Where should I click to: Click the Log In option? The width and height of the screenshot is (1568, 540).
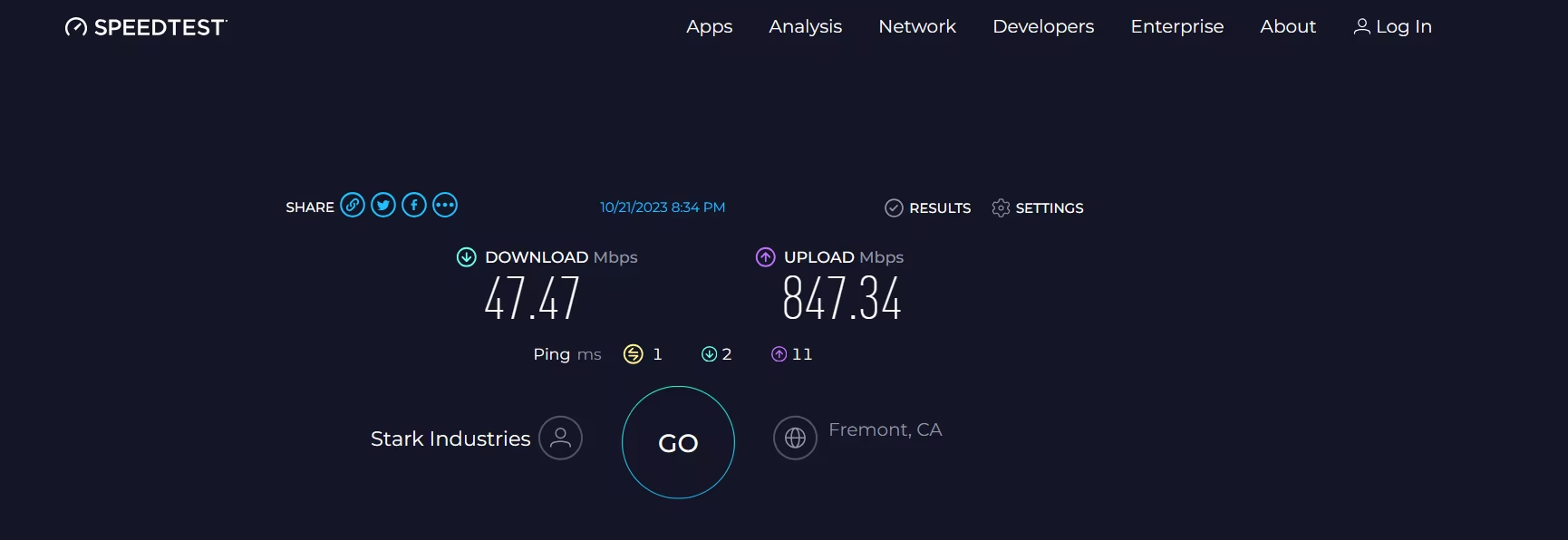click(1401, 26)
